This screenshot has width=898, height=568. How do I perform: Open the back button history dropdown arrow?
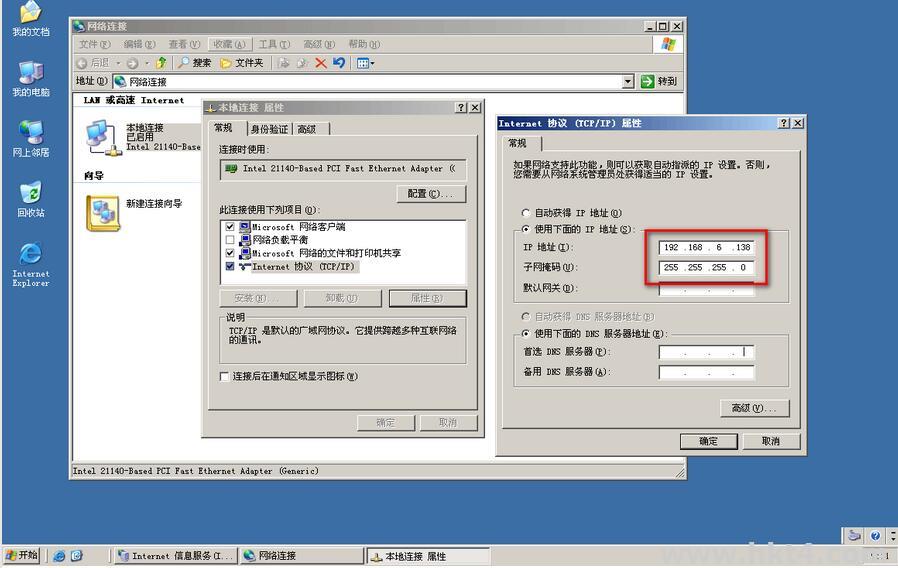119,63
